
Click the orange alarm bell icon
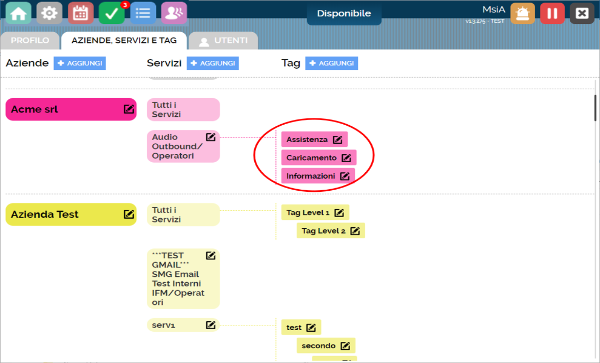522,13
